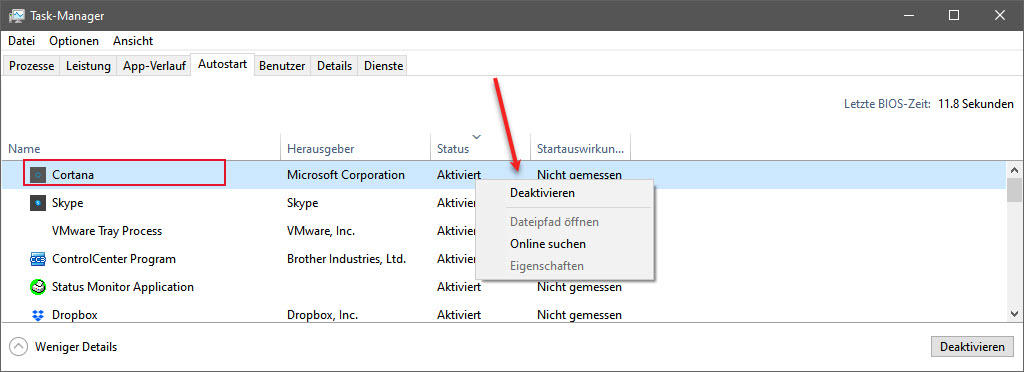Switch to the Details tab
The height and width of the screenshot is (372, 1024).
pyautogui.click(x=334, y=66)
